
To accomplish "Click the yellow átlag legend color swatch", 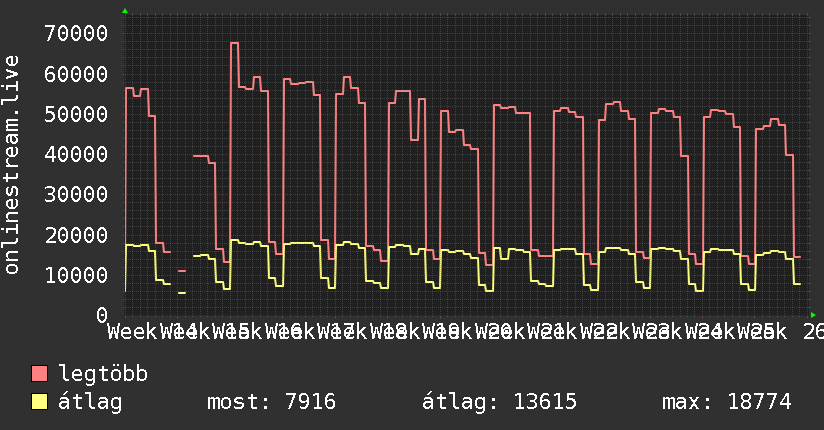I will 39,402.
